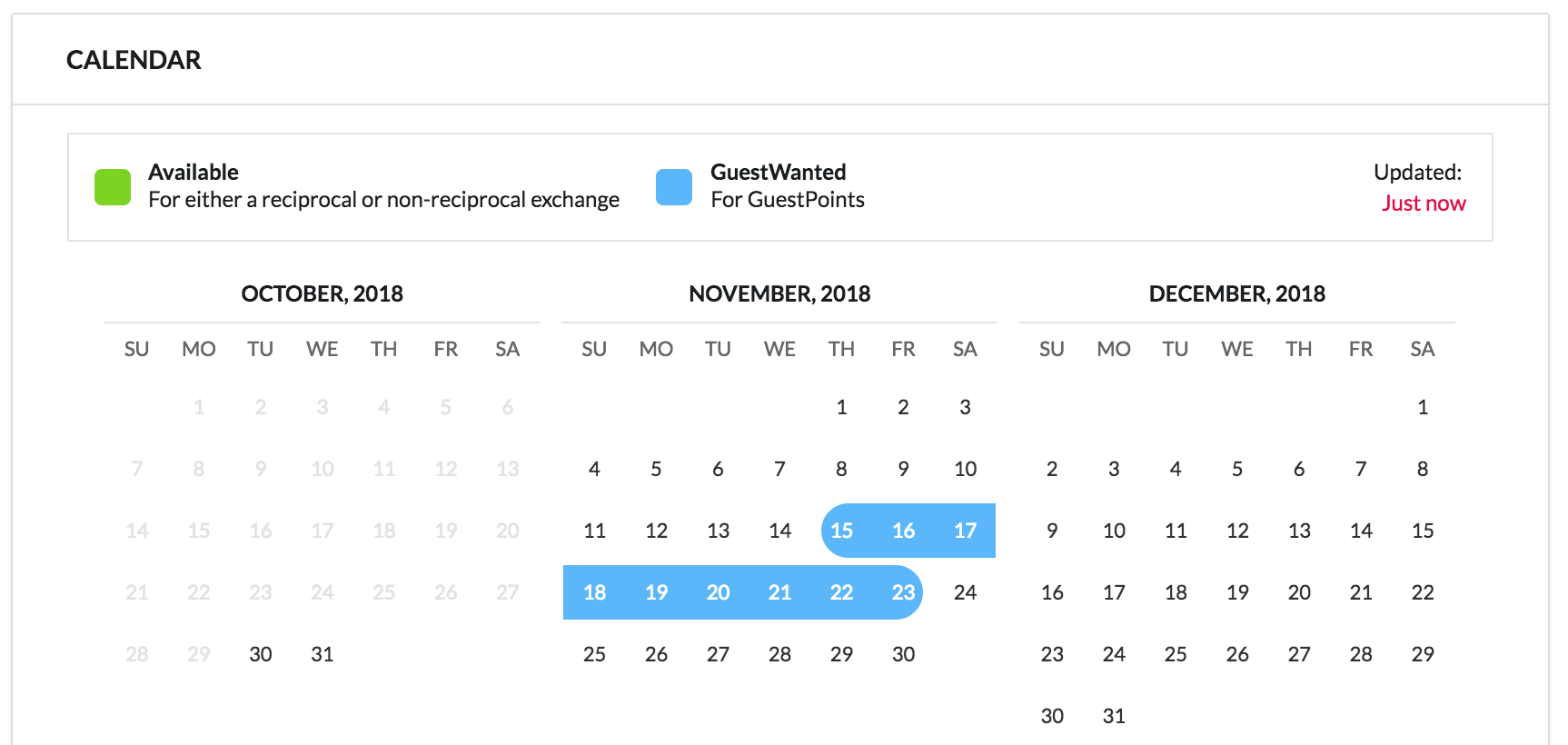
Task: Choose November 18 on the calendar
Action: (594, 592)
